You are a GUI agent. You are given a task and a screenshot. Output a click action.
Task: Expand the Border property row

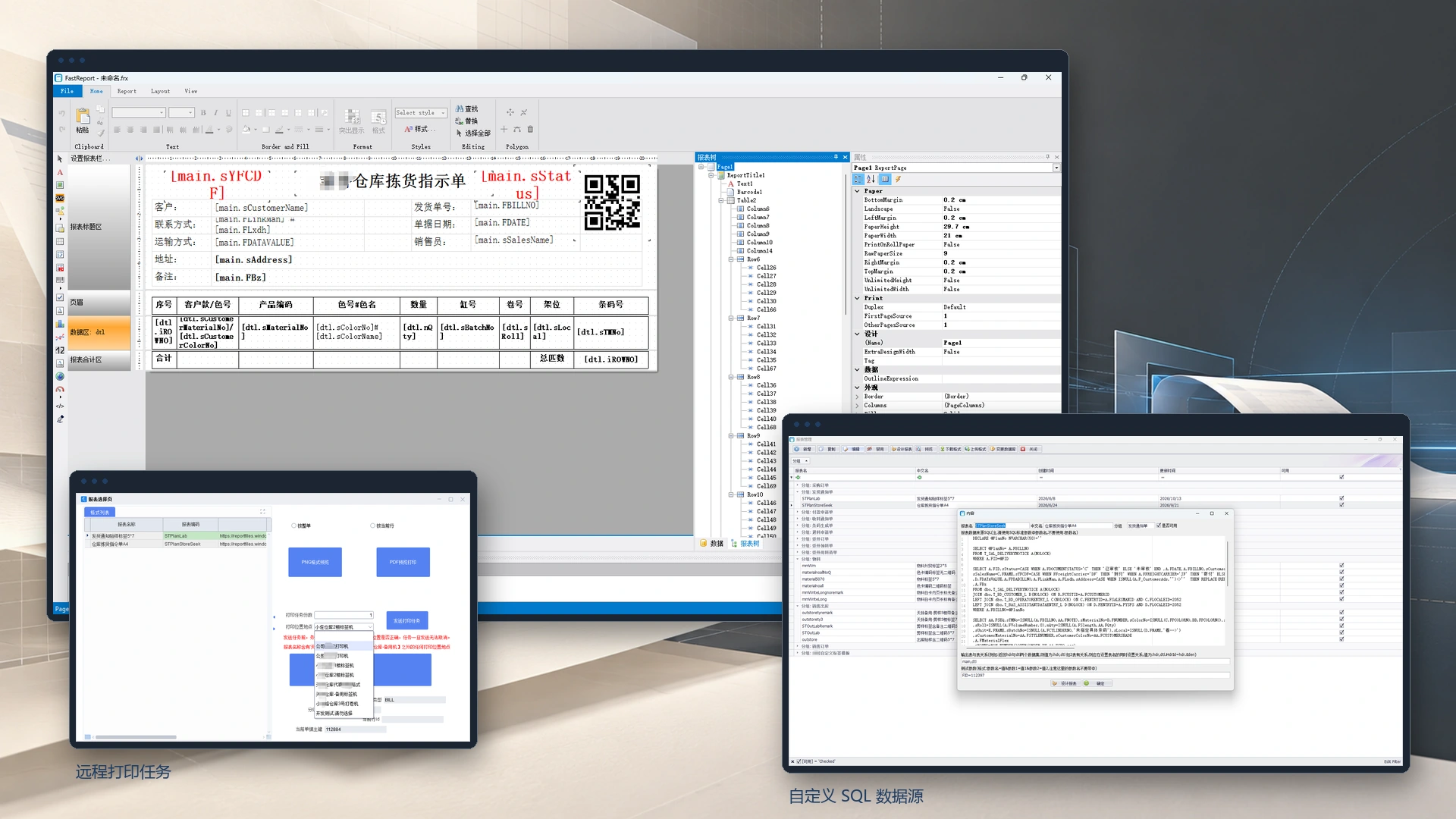[858, 397]
